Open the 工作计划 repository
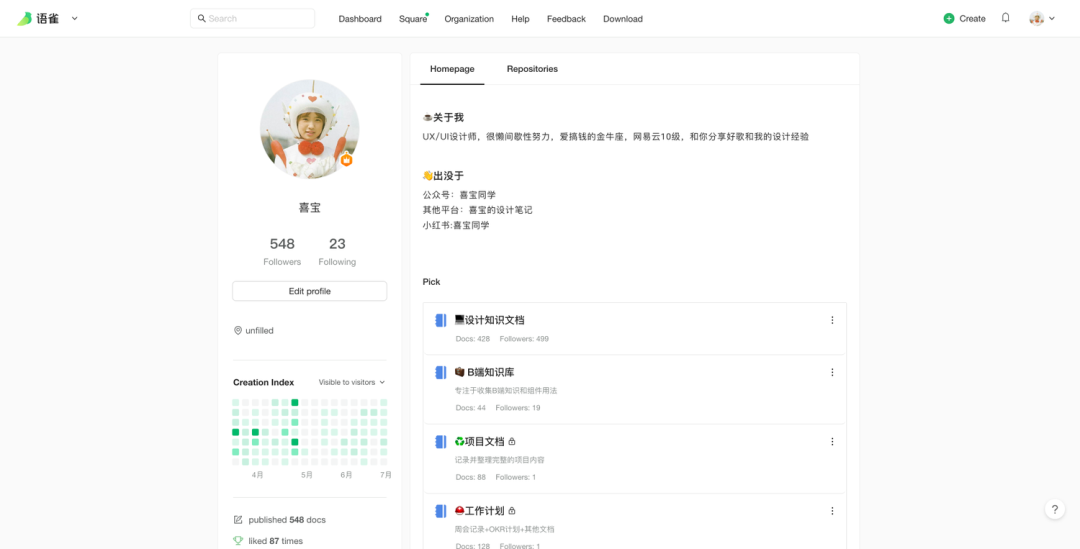This screenshot has width=1080, height=549. click(x=479, y=511)
